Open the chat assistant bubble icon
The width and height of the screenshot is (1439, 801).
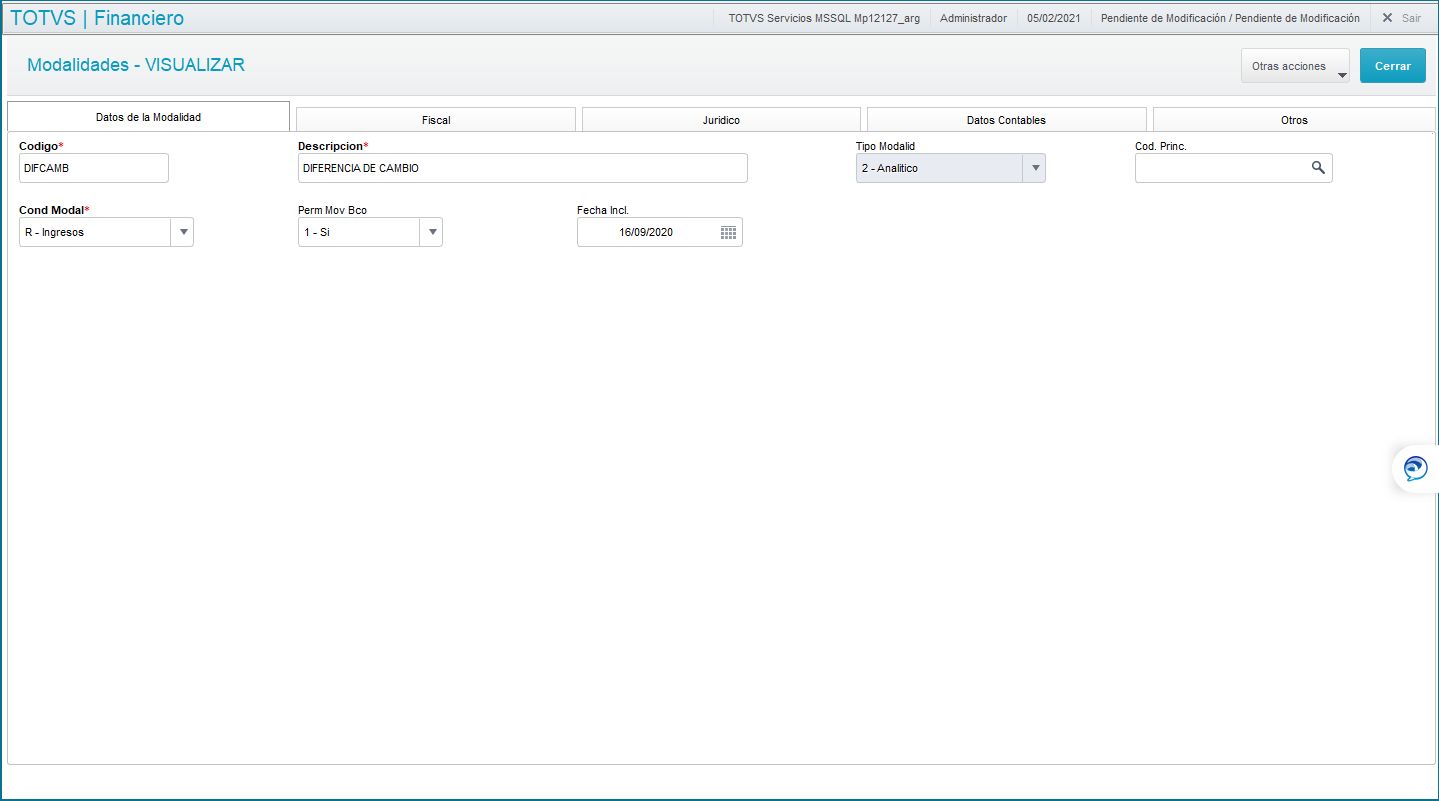point(1415,469)
